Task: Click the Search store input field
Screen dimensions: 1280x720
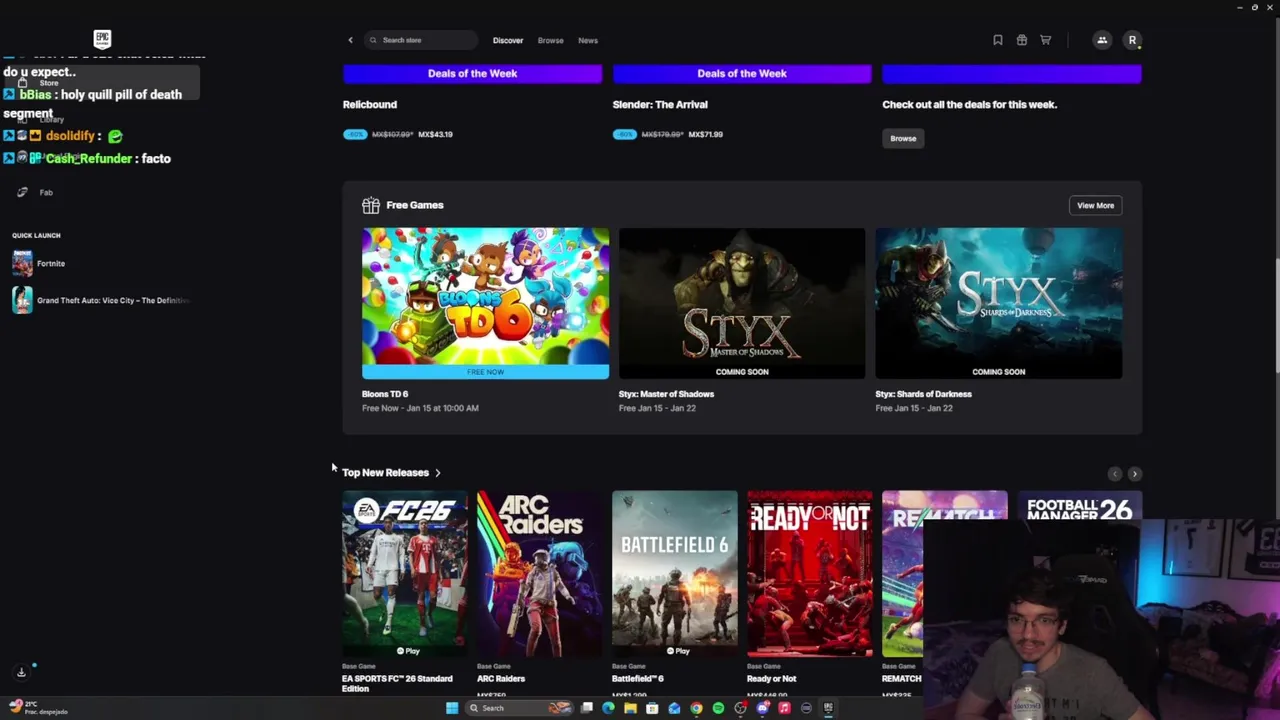Action: tap(421, 40)
